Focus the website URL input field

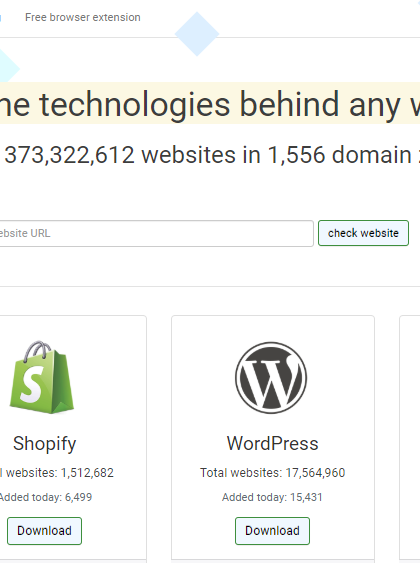pos(157,233)
